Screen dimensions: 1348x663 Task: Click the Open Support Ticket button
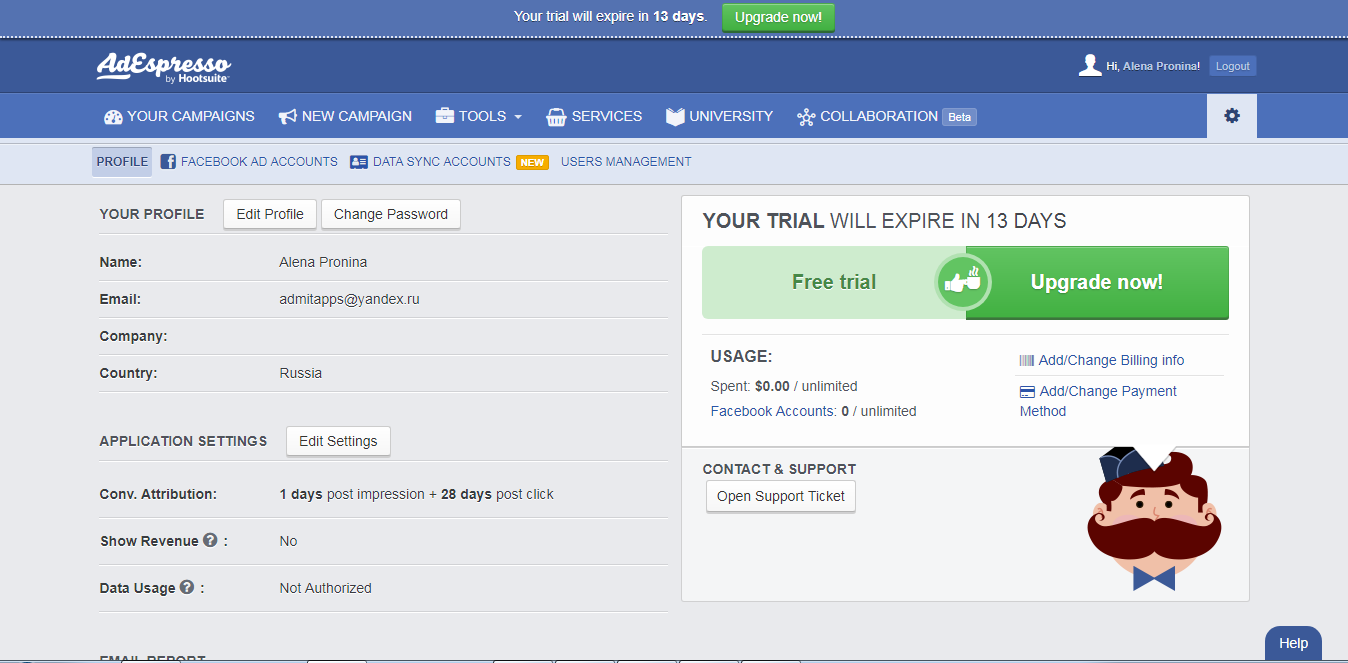781,496
